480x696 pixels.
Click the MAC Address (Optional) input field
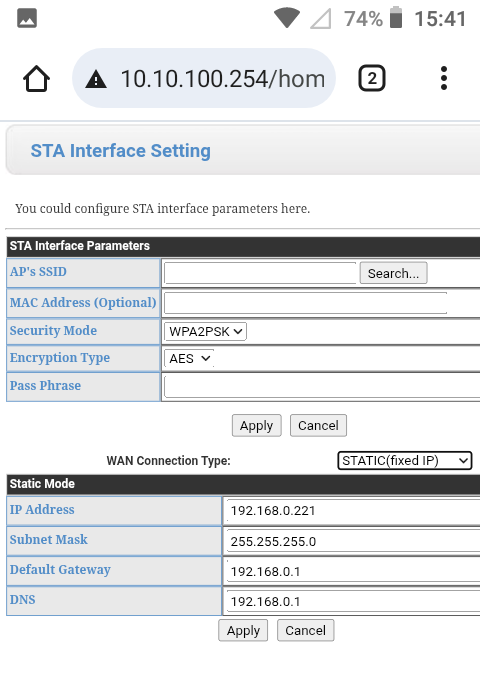pos(305,303)
